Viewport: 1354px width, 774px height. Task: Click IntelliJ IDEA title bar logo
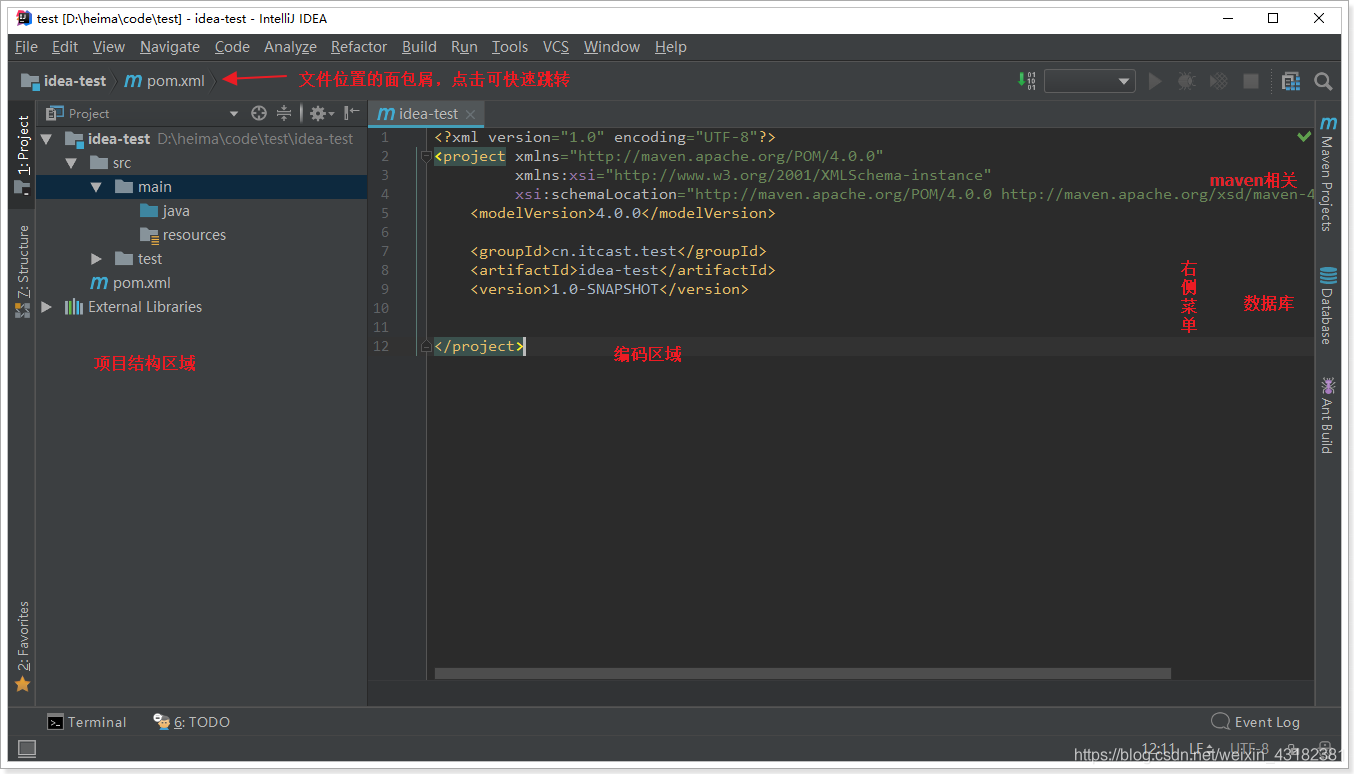pyautogui.click(x=23, y=18)
